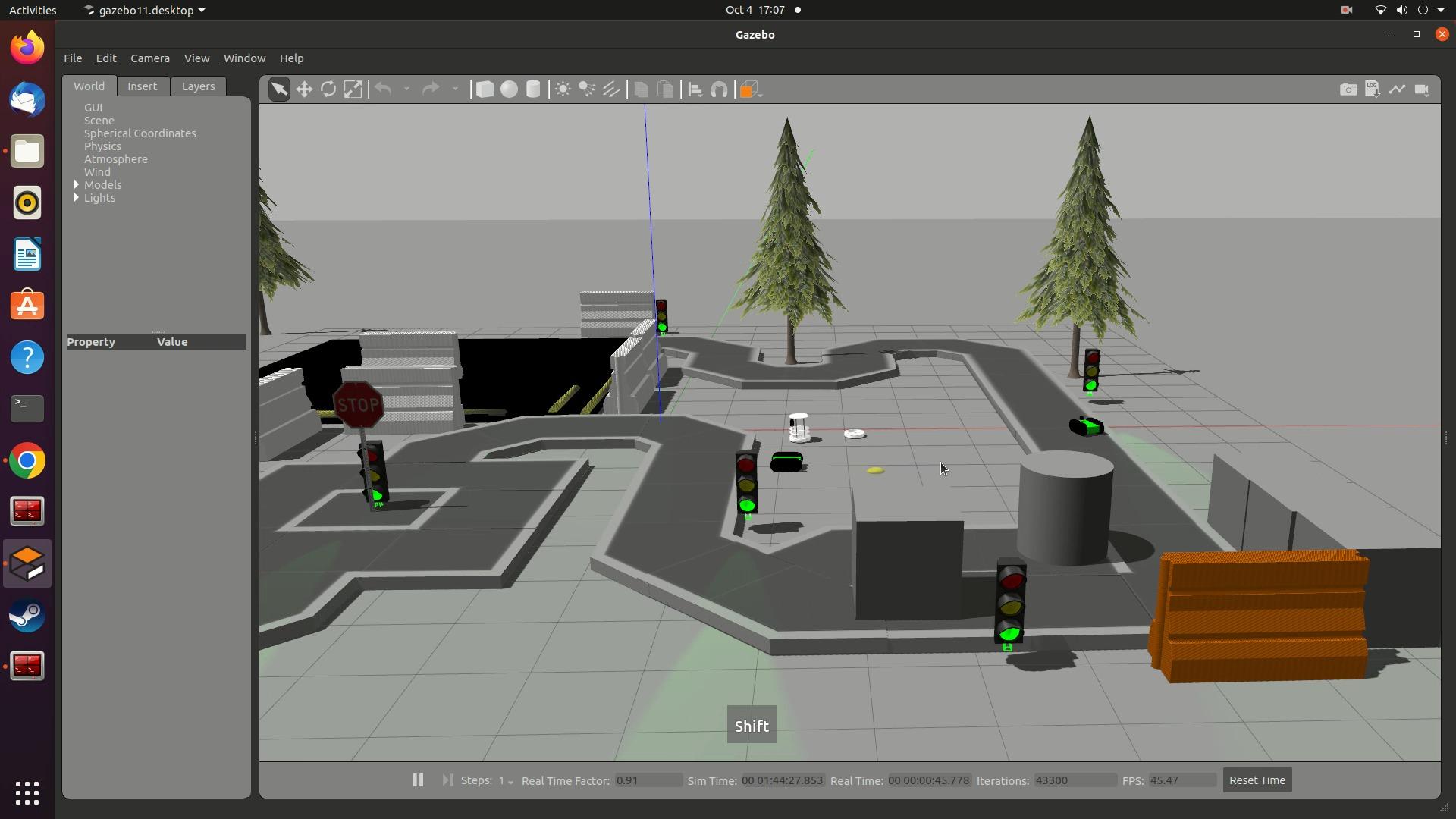Pause the simulation
The image size is (1456, 819).
tap(418, 780)
